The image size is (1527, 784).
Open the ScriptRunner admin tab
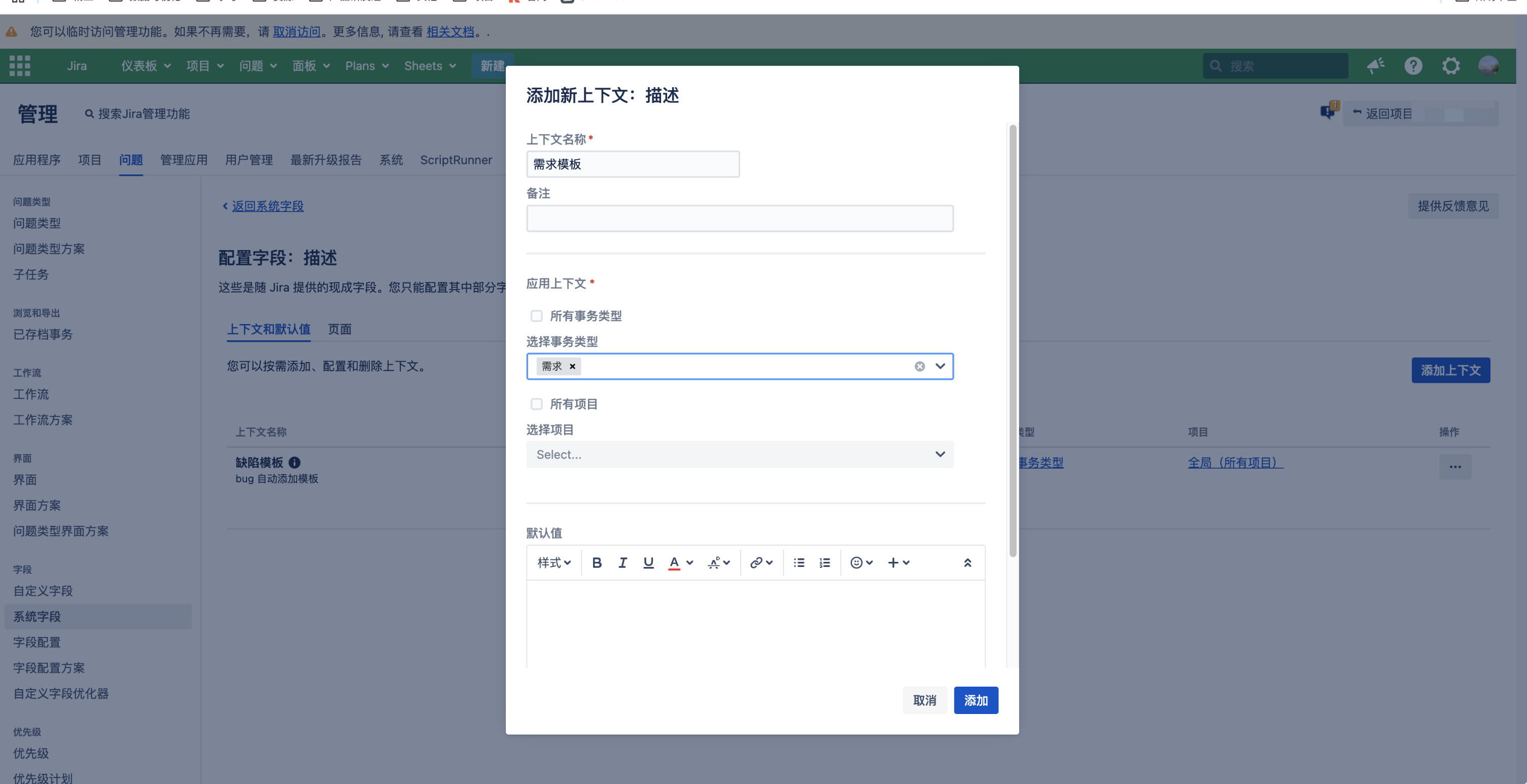(x=456, y=160)
